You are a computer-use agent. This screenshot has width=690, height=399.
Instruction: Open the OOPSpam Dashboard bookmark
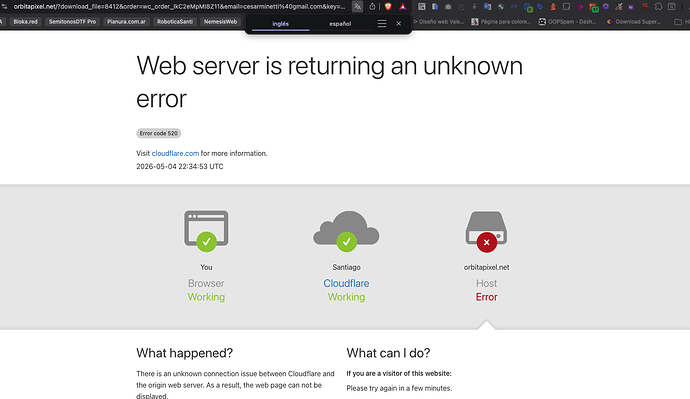click(568, 22)
